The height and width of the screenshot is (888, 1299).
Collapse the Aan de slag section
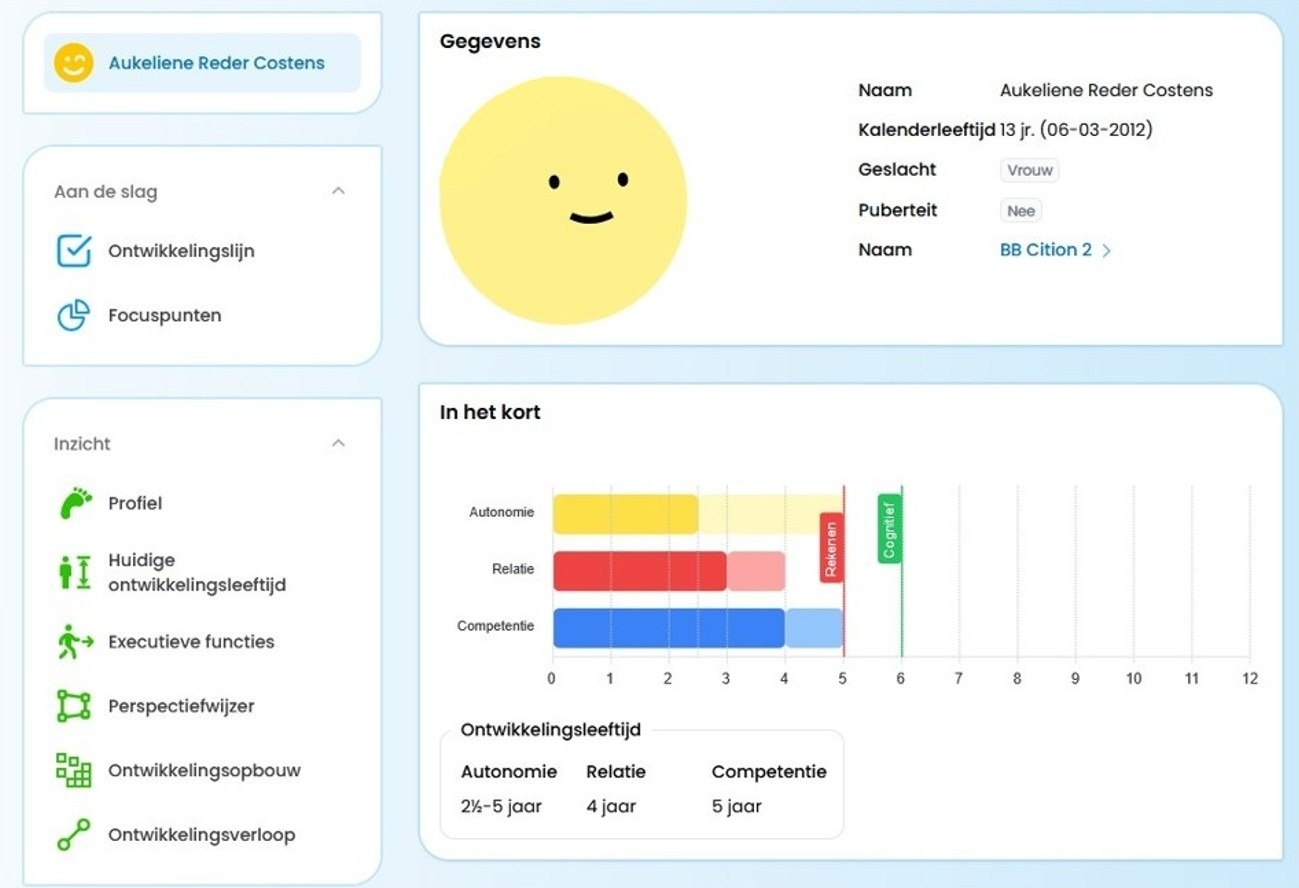coord(338,191)
